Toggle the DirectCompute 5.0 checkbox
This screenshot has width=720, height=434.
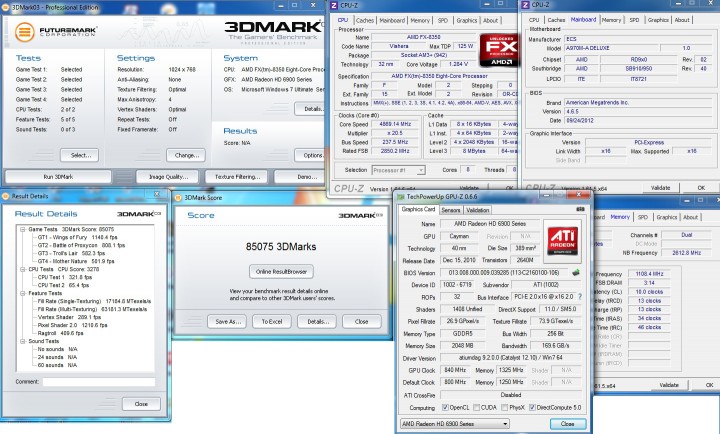click(x=532, y=407)
